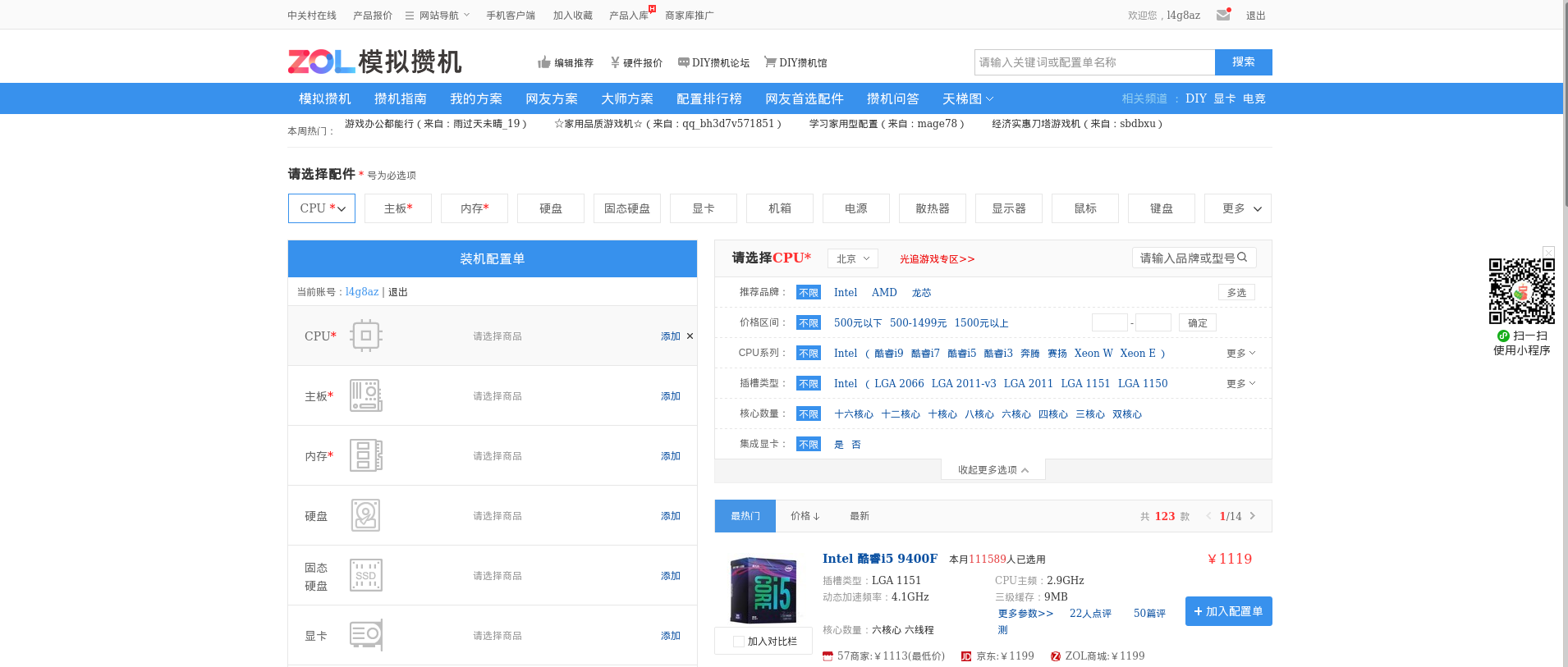Click the graphics card icon in config list
The height and width of the screenshot is (667, 1568).
pos(366,635)
